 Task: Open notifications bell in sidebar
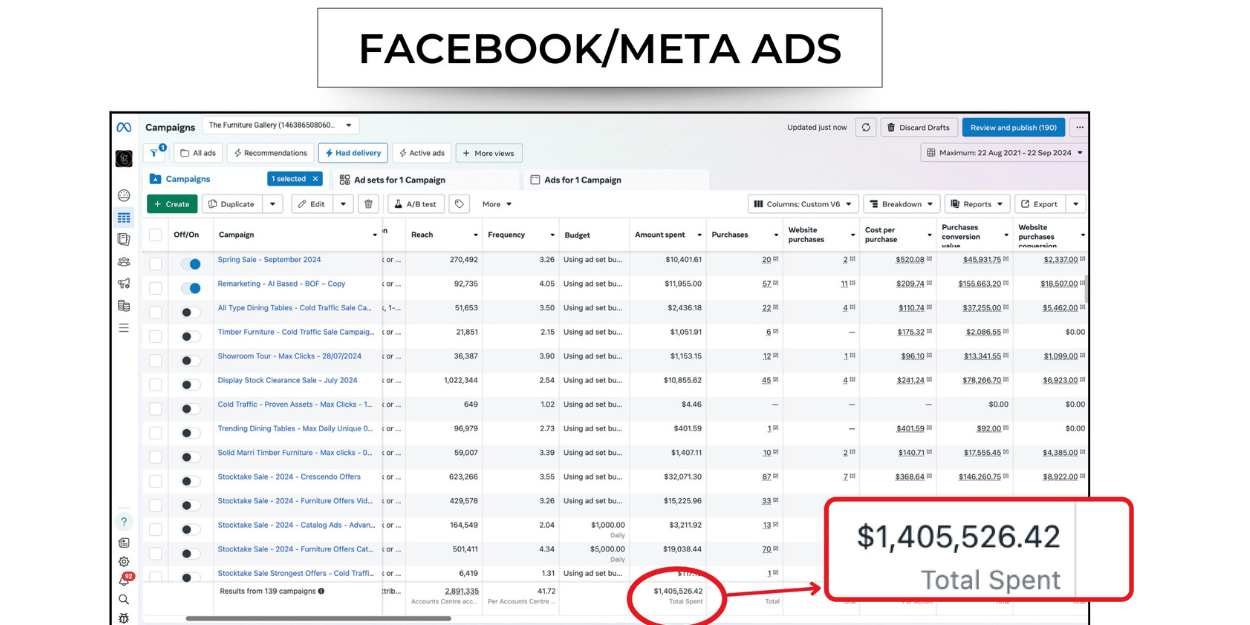point(124,580)
